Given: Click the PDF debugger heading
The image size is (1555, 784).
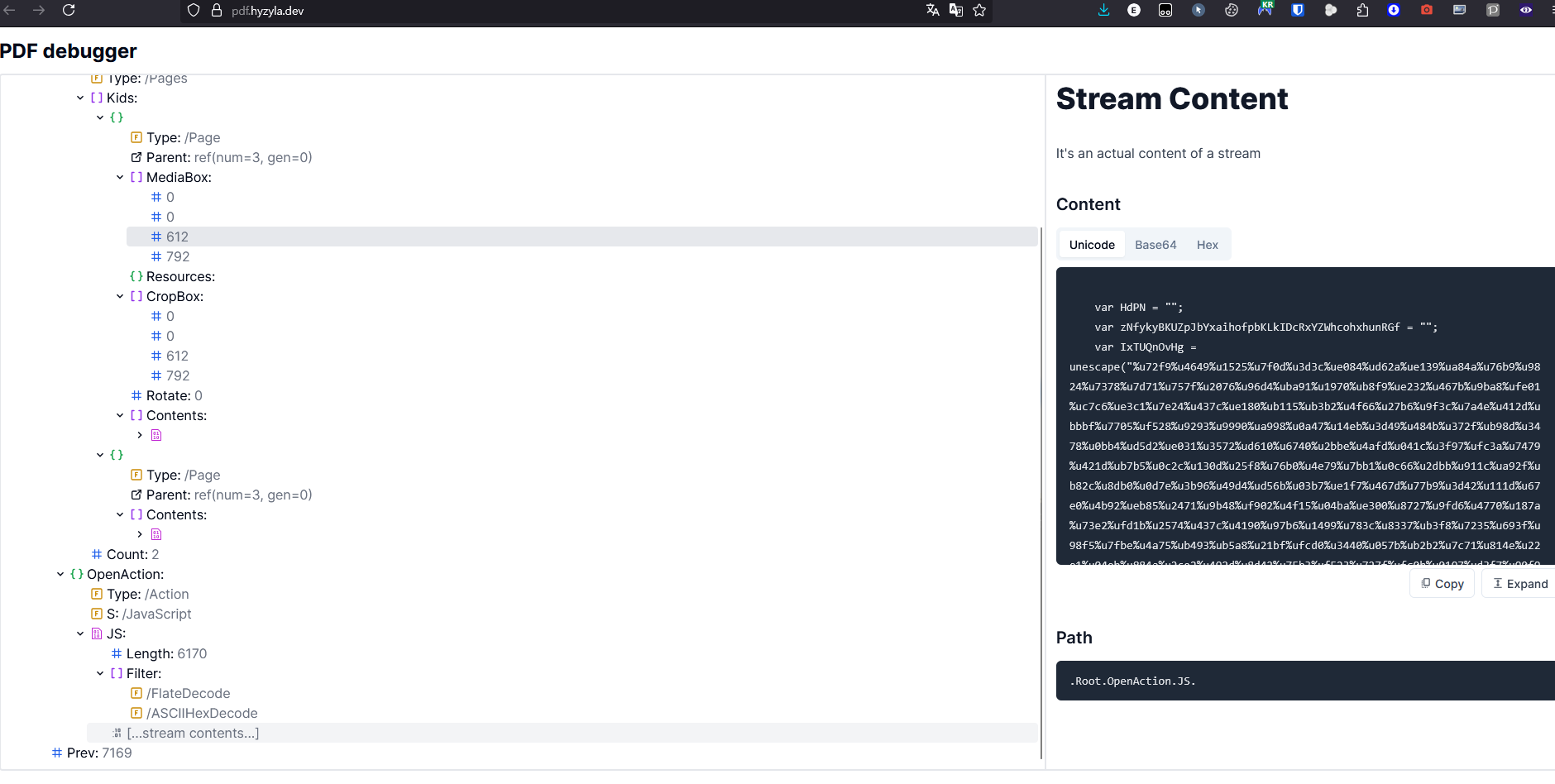Looking at the screenshot, I should point(69,51).
